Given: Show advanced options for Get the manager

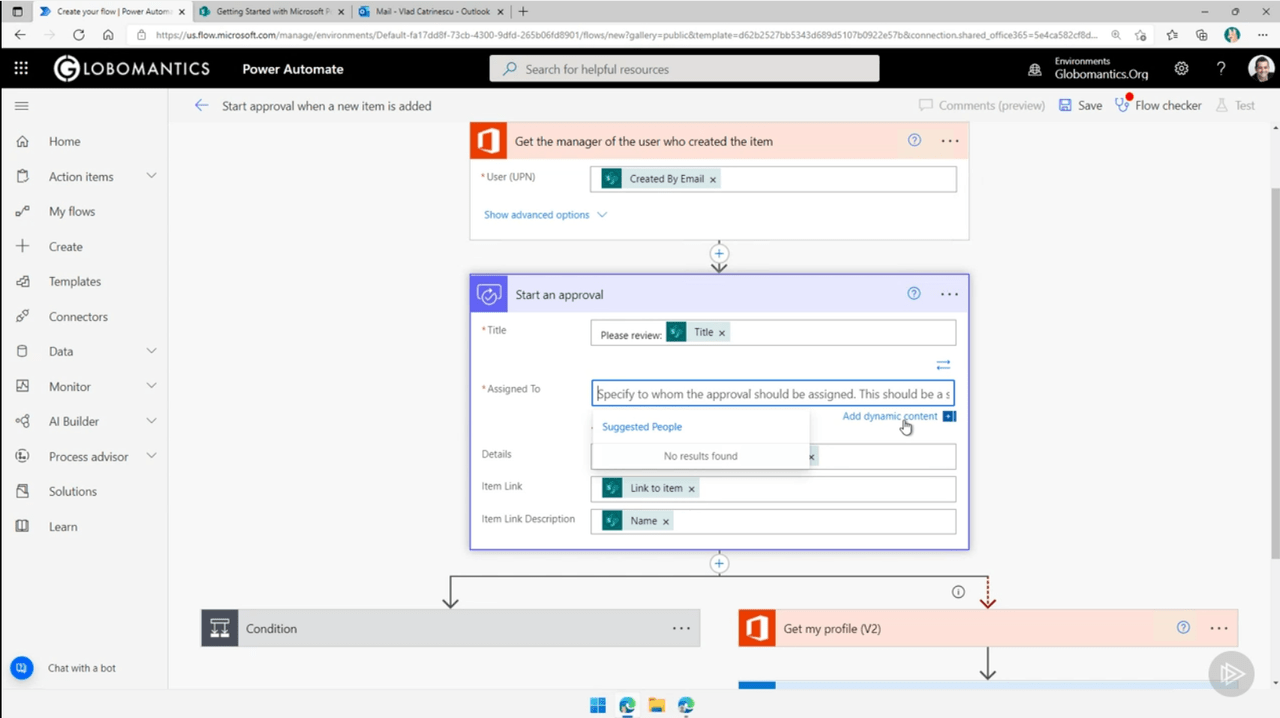Looking at the screenshot, I should [545, 214].
